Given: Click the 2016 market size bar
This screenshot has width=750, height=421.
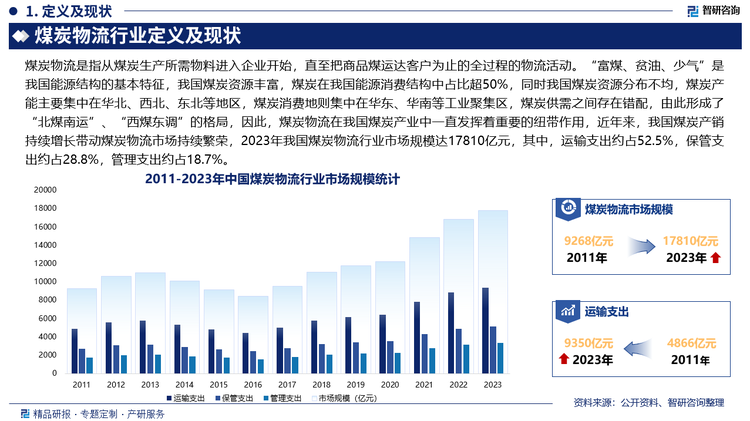Looking at the screenshot, I should tap(253, 334).
